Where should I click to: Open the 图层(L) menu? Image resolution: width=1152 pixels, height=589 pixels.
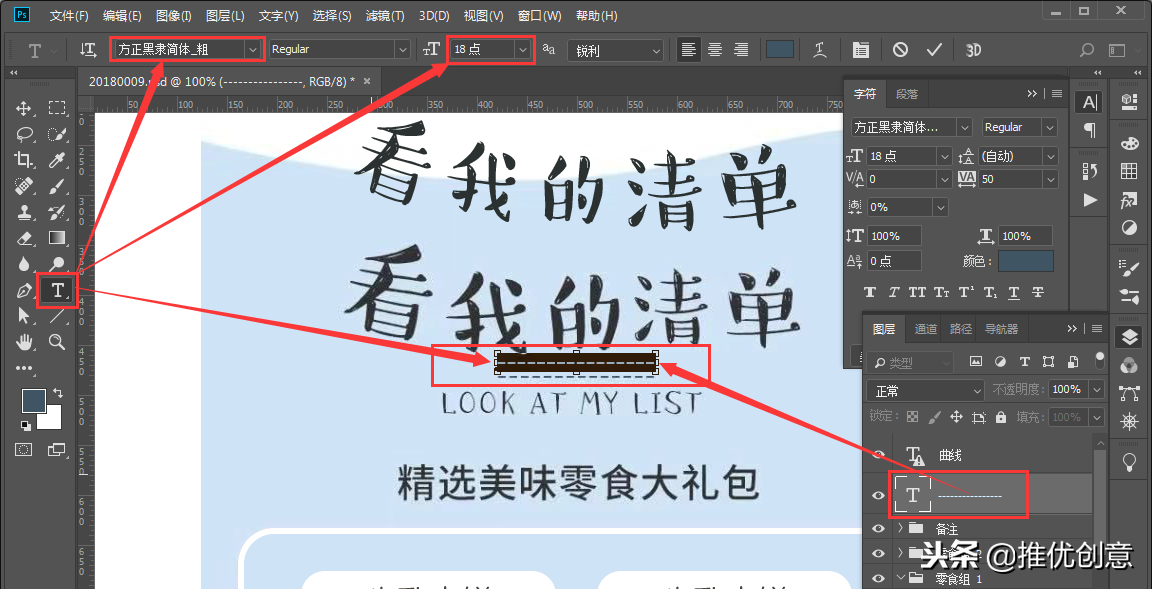click(226, 15)
